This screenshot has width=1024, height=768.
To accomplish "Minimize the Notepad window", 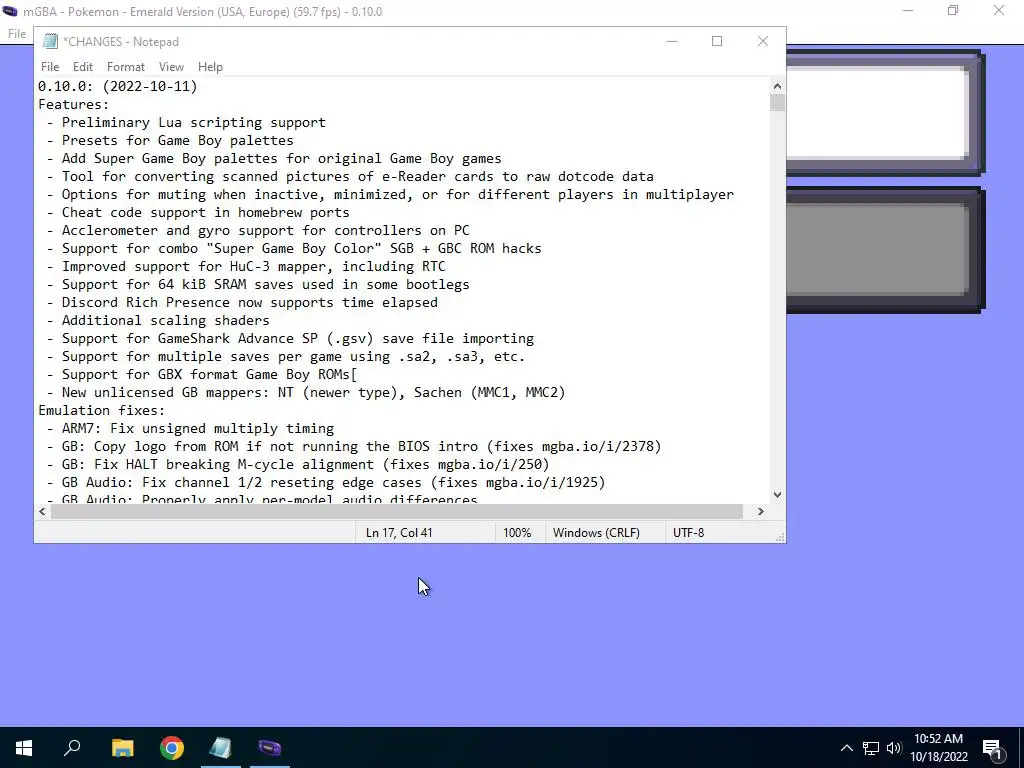I will click(671, 41).
